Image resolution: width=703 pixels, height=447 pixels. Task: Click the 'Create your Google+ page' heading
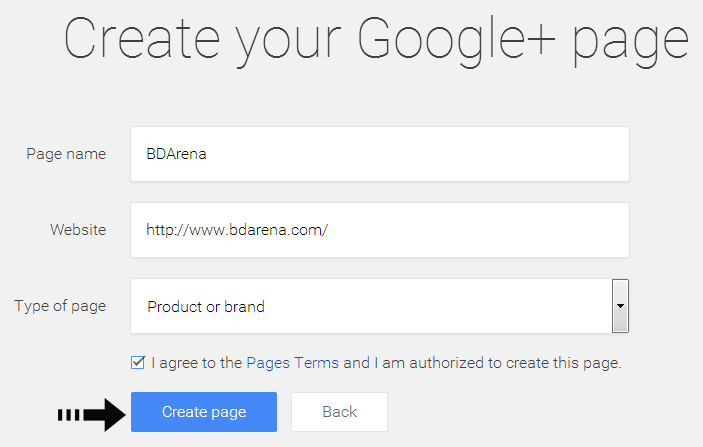coord(376,41)
